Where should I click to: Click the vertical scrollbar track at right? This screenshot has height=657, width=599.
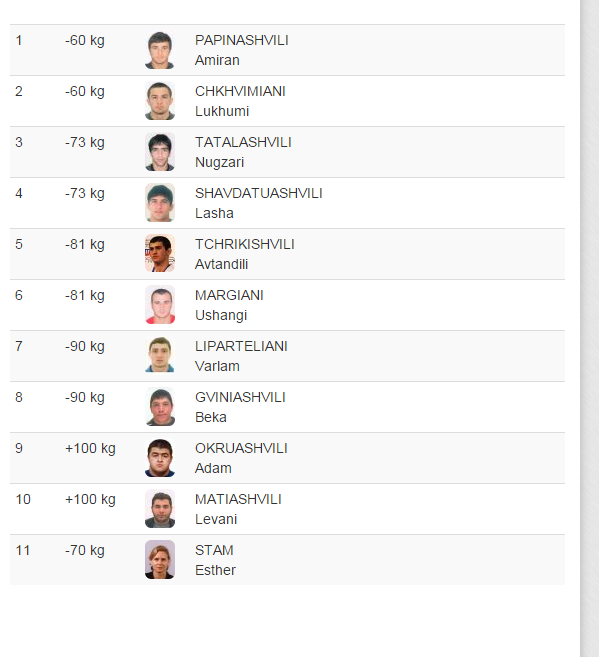[590, 328]
